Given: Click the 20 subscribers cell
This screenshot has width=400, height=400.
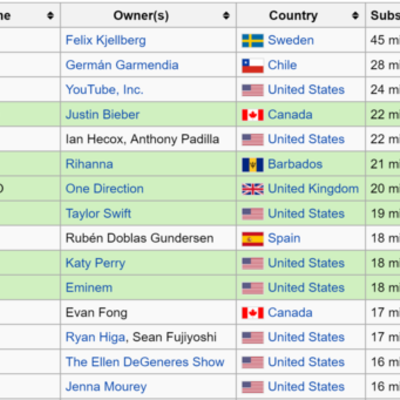Looking at the screenshot, I should tap(383, 189).
